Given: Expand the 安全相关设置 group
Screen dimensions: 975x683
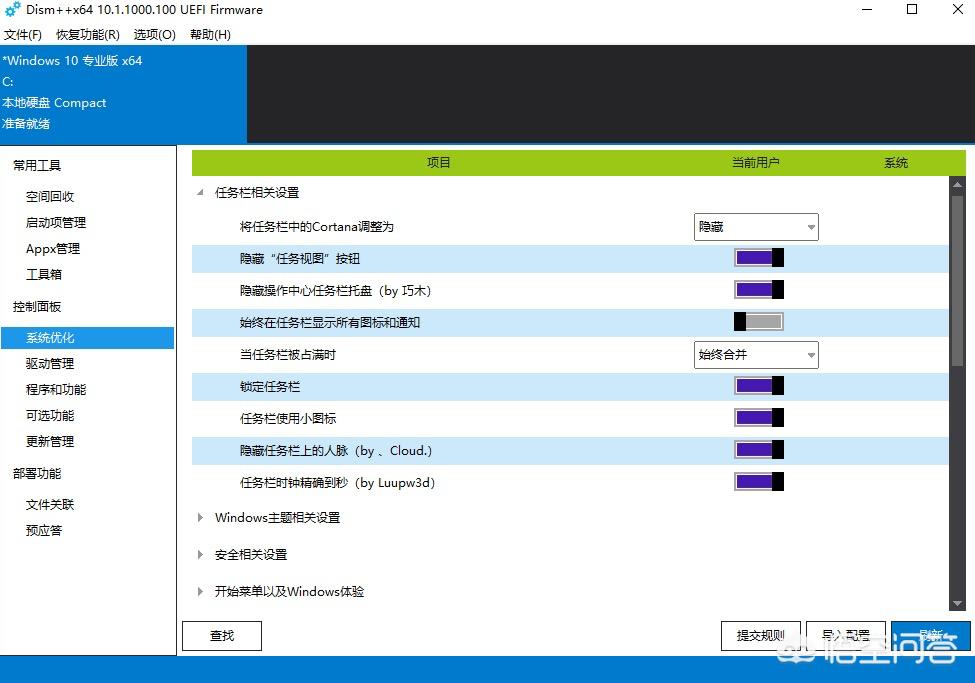Looking at the screenshot, I should pos(200,554).
